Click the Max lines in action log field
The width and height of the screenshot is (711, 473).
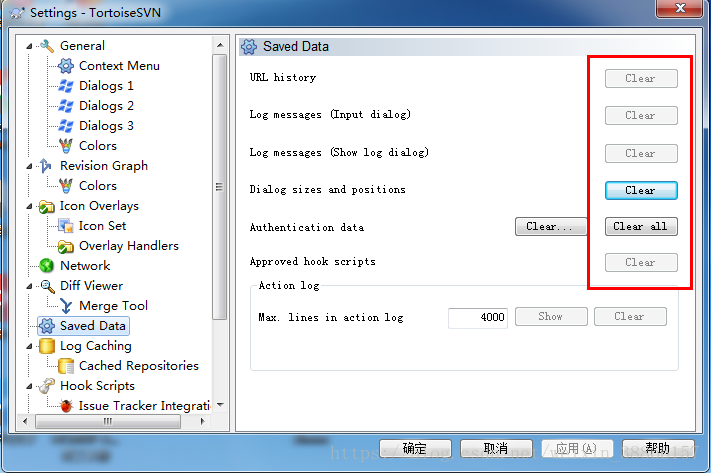(478, 317)
